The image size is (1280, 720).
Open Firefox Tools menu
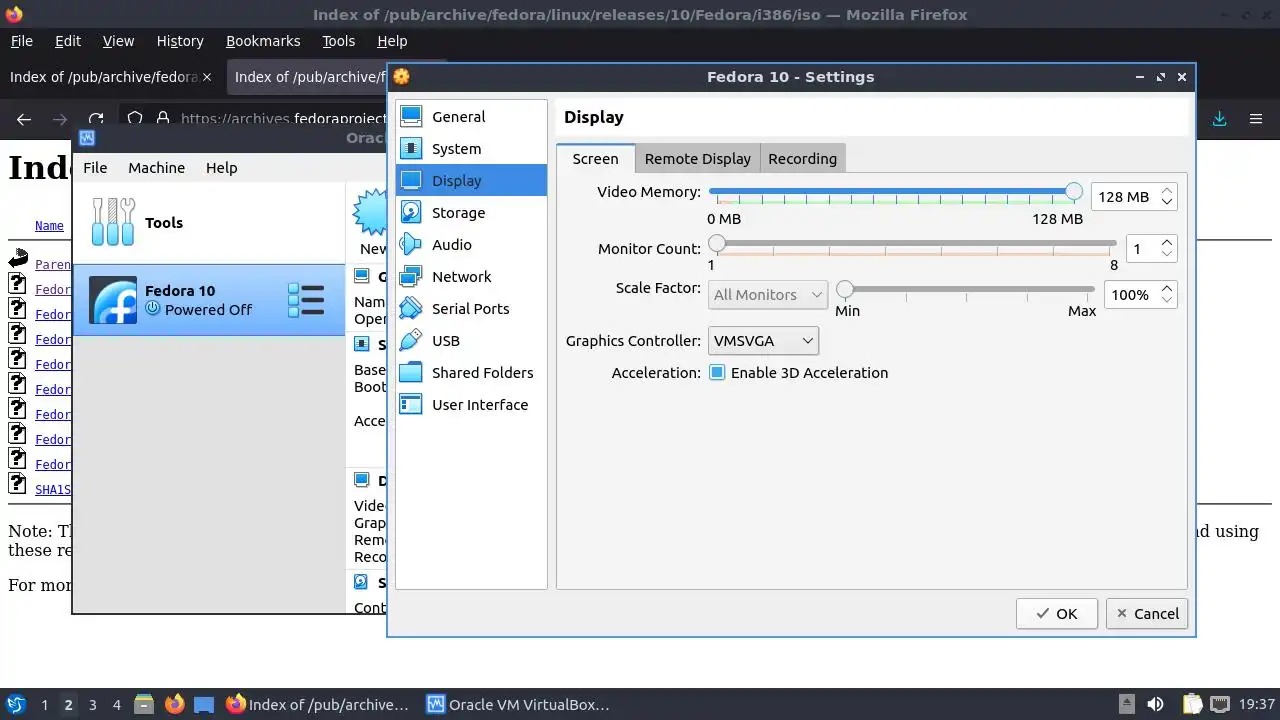tap(338, 41)
